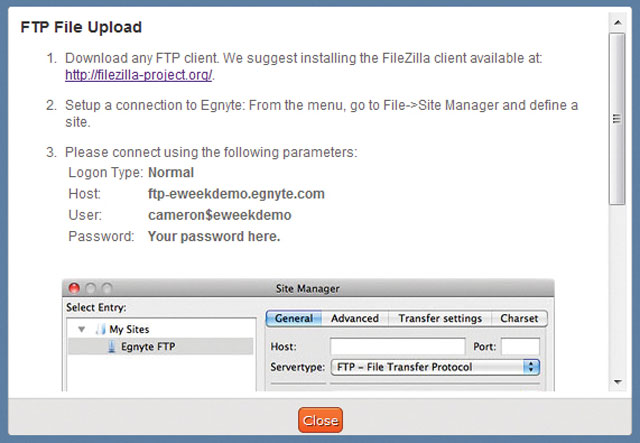Switch to the Advanced tab
640x443 pixels.
coord(355,318)
